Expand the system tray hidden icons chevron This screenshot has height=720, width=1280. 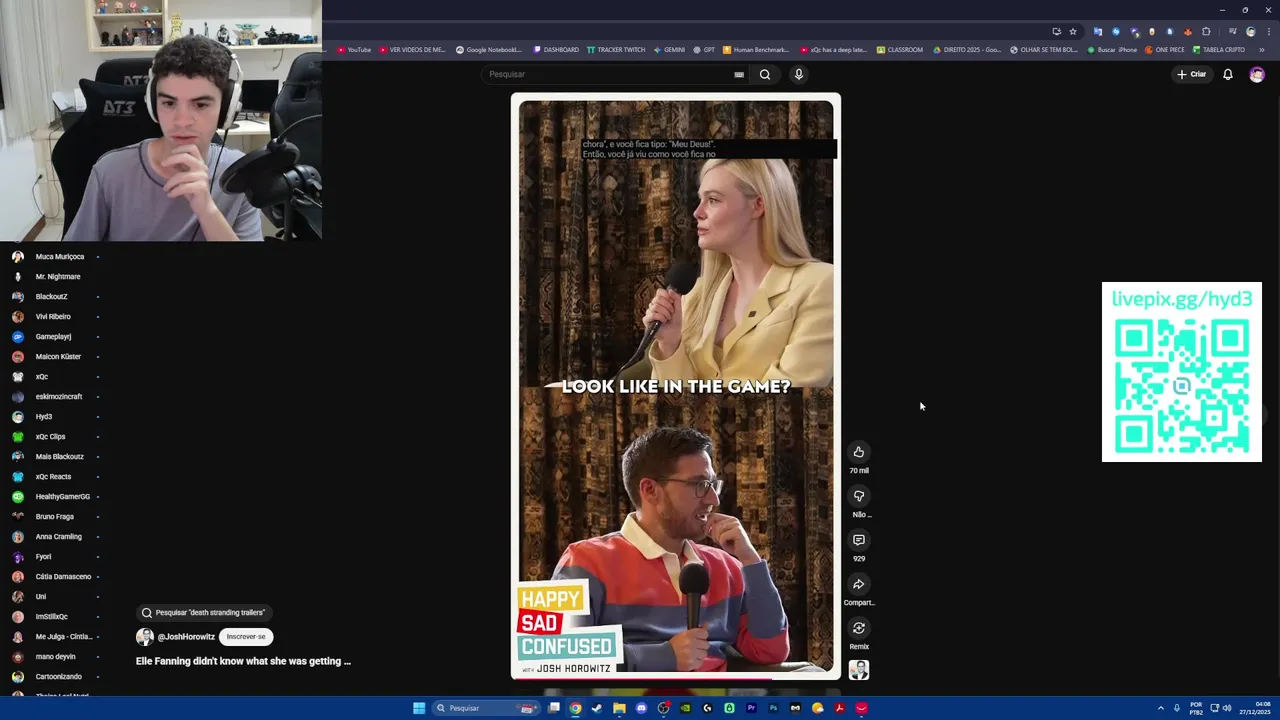coord(1160,708)
